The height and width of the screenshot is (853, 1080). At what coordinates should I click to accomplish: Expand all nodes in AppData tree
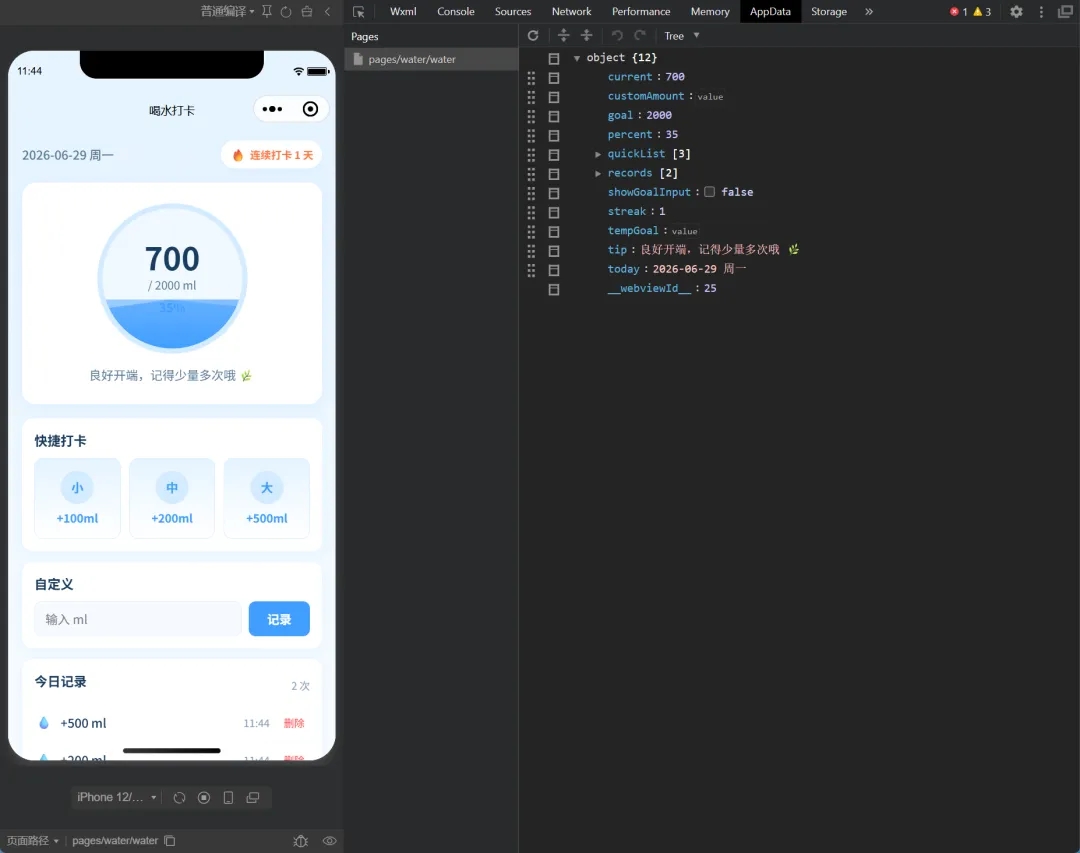pos(563,36)
